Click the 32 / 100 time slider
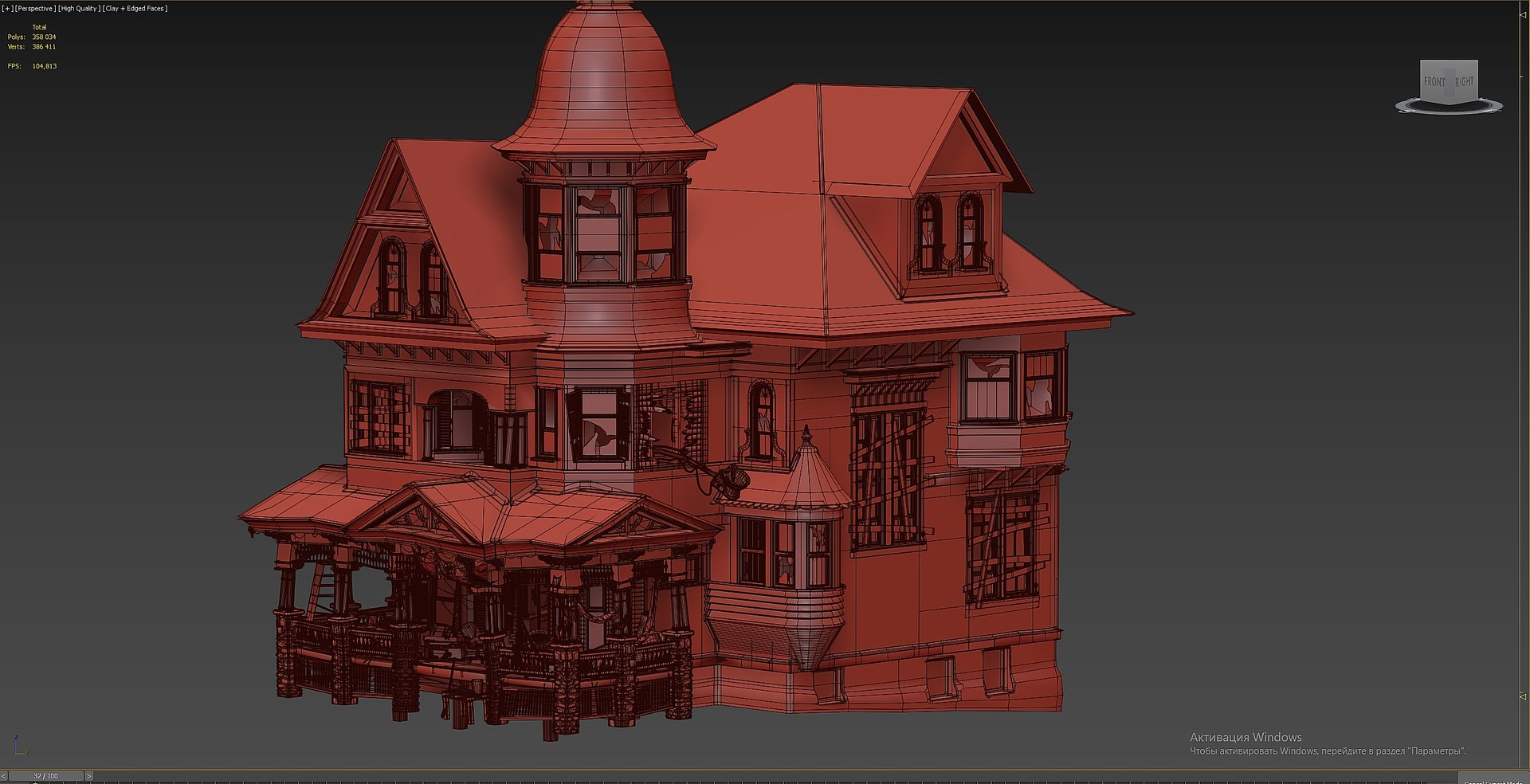Image resolution: width=1530 pixels, height=784 pixels. (46, 776)
